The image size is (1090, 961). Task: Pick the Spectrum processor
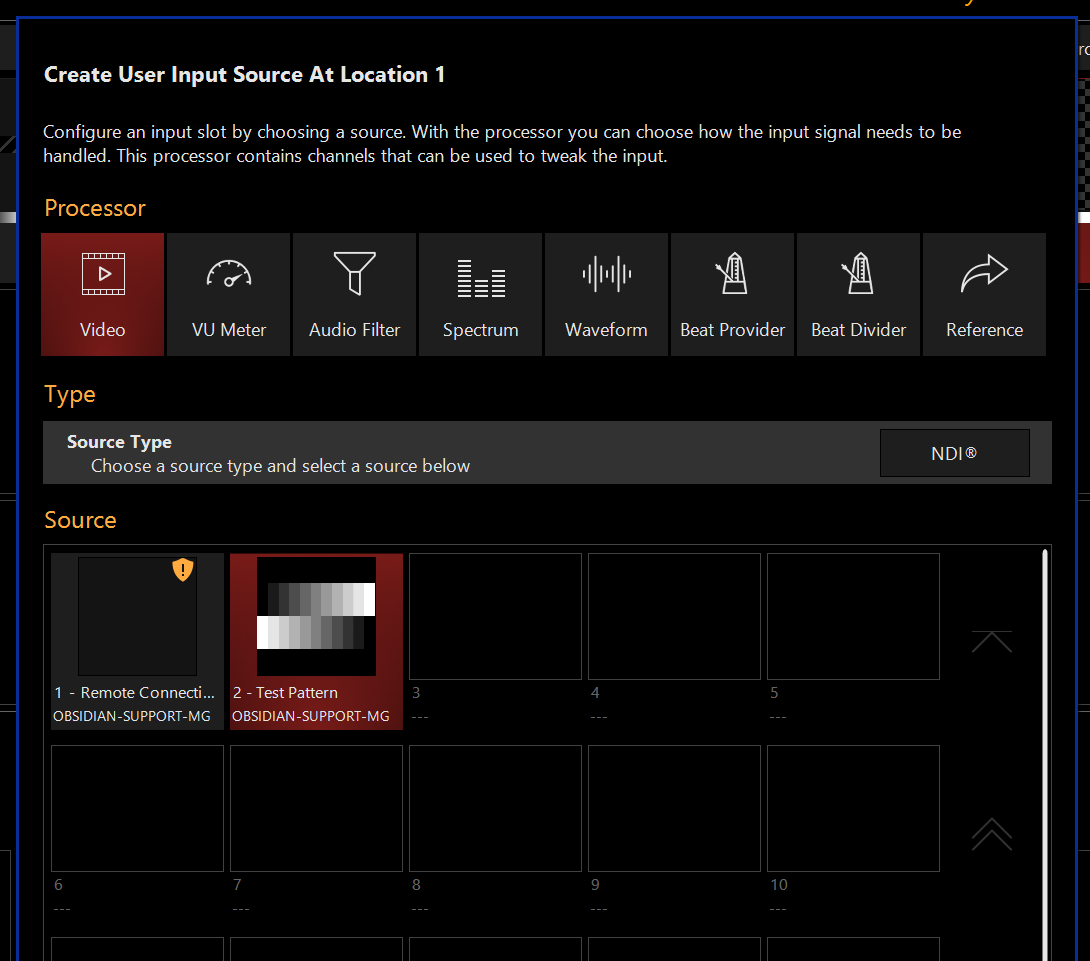tap(480, 294)
